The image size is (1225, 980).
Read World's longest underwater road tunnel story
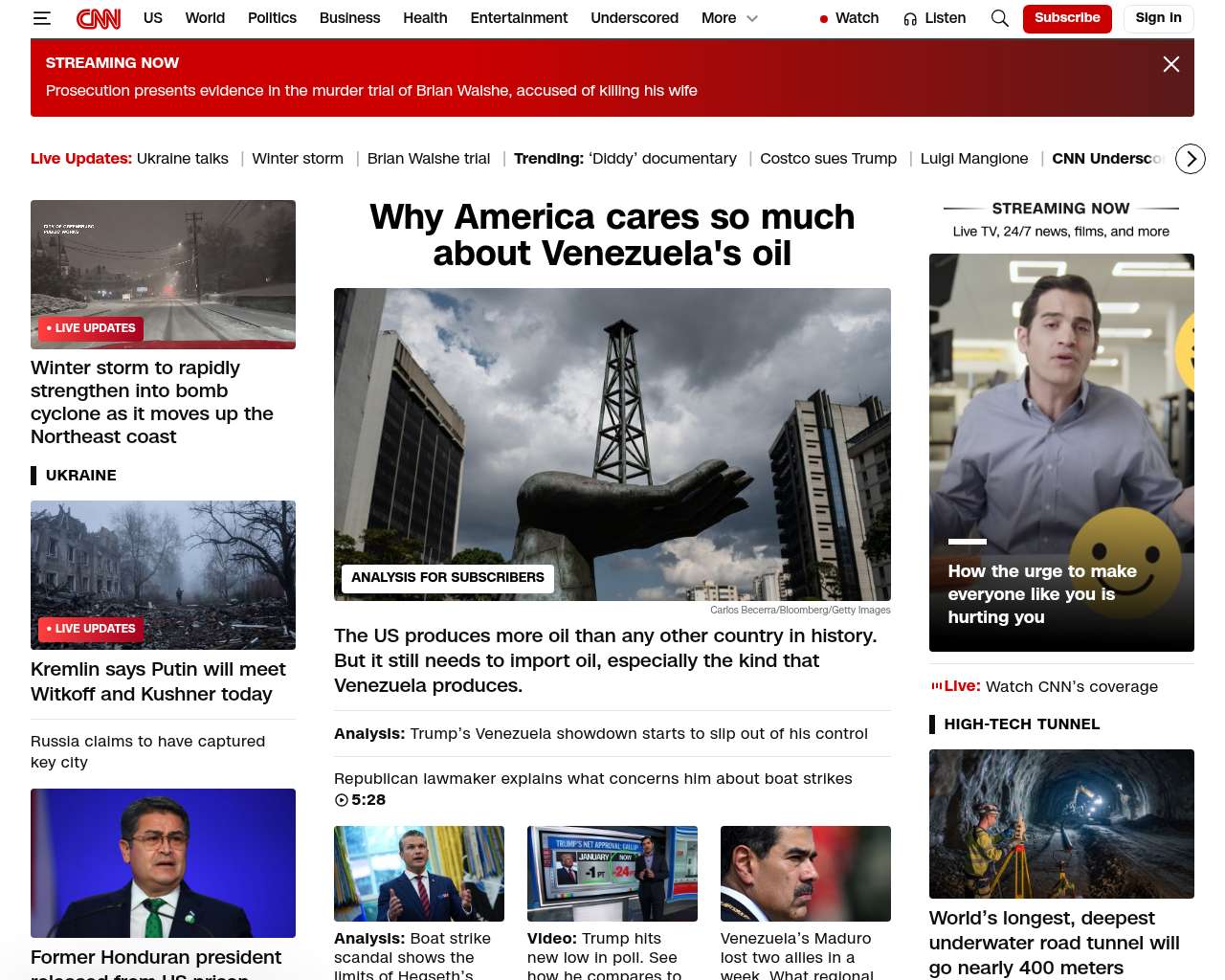point(1055,943)
